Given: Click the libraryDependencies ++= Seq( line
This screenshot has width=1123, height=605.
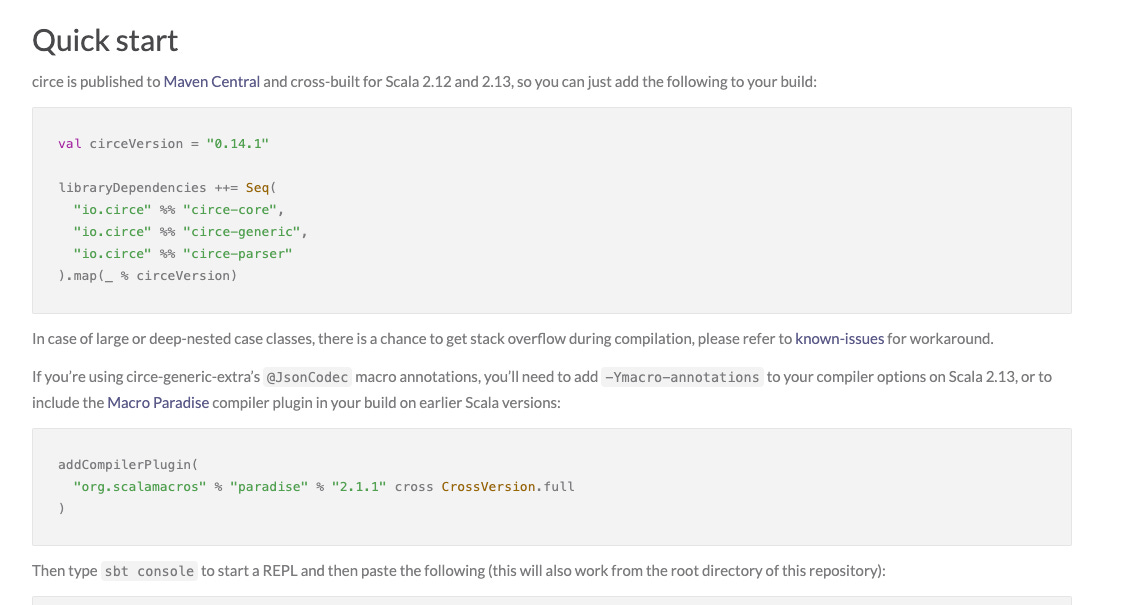Looking at the screenshot, I should [167, 188].
